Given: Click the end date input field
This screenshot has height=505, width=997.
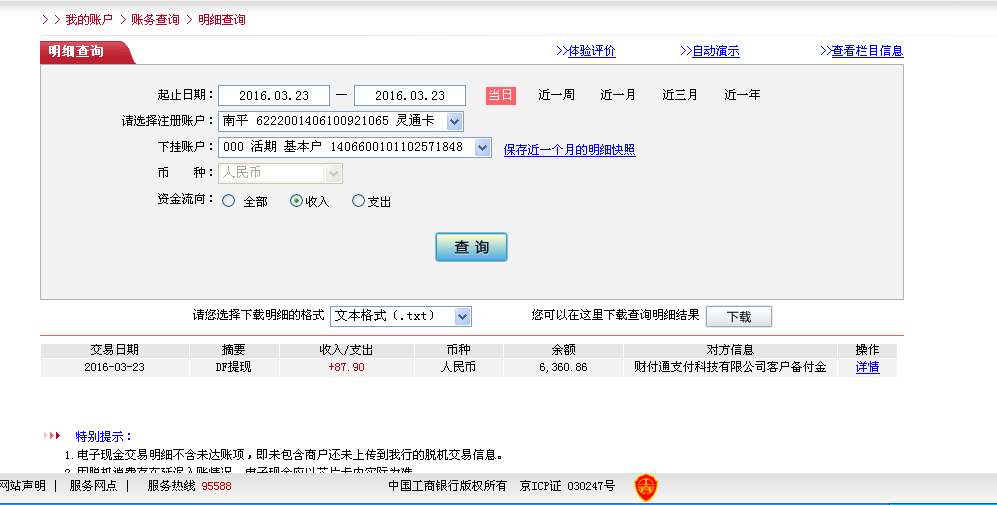Looking at the screenshot, I should click(x=410, y=95).
